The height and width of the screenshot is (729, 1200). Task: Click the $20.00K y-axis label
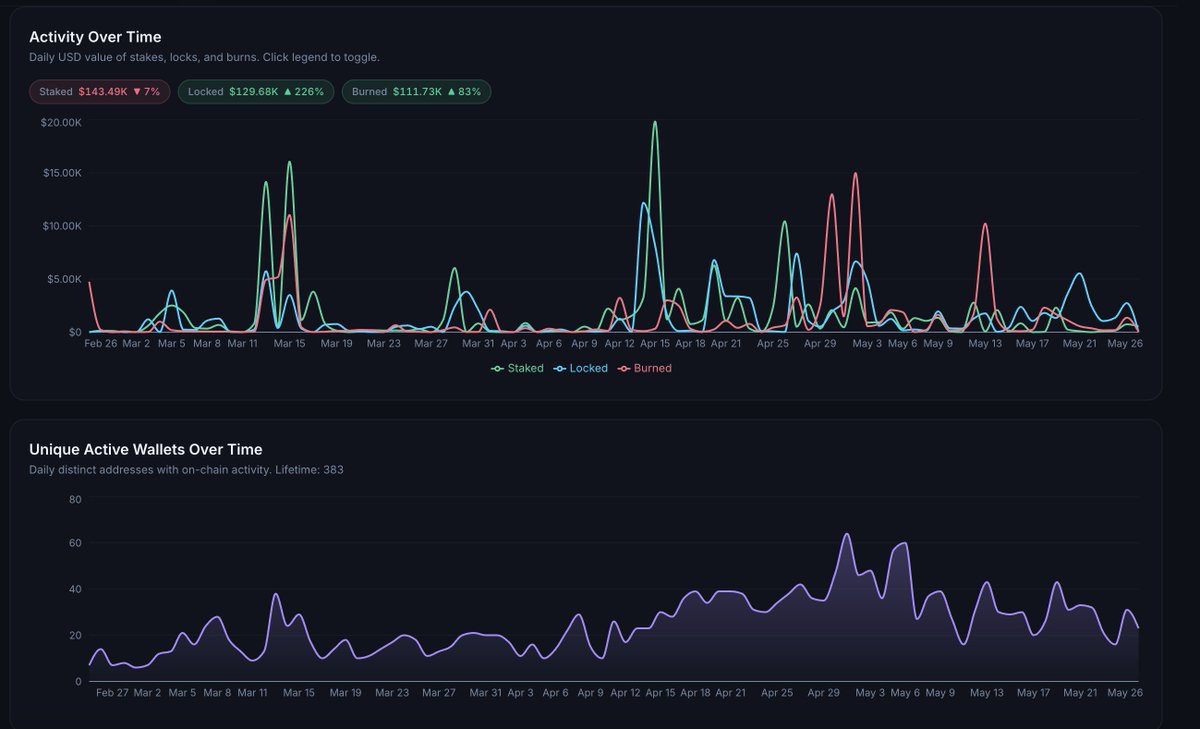coord(61,122)
